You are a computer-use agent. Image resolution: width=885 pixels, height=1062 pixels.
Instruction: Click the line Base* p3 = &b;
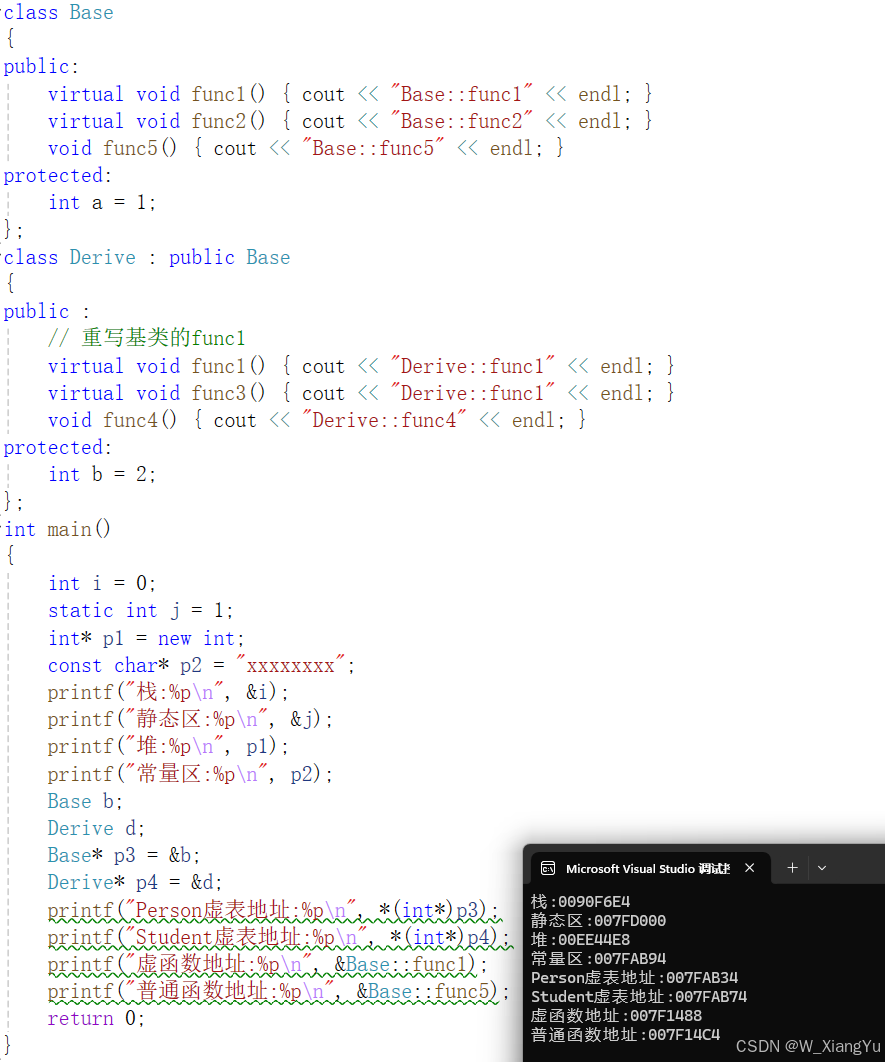pos(123,855)
